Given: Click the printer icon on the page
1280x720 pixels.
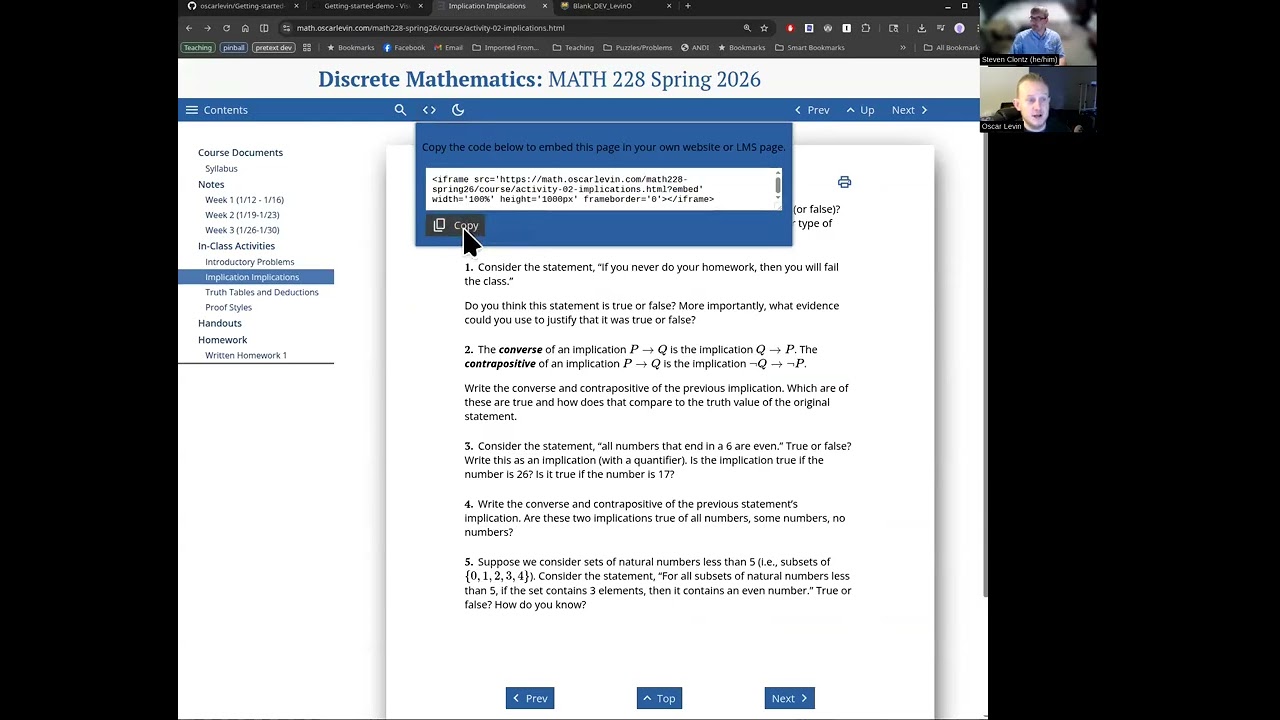Looking at the screenshot, I should 844,182.
